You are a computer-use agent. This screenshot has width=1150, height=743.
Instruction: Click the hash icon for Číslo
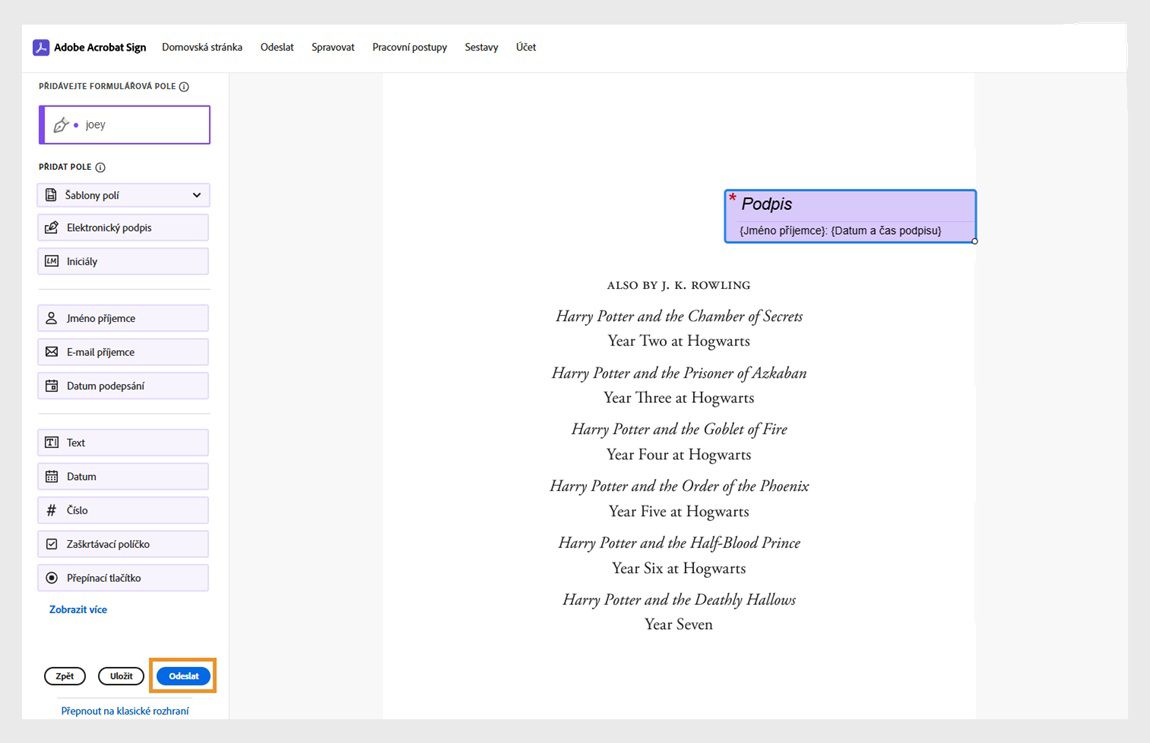click(x=51, y=510)
